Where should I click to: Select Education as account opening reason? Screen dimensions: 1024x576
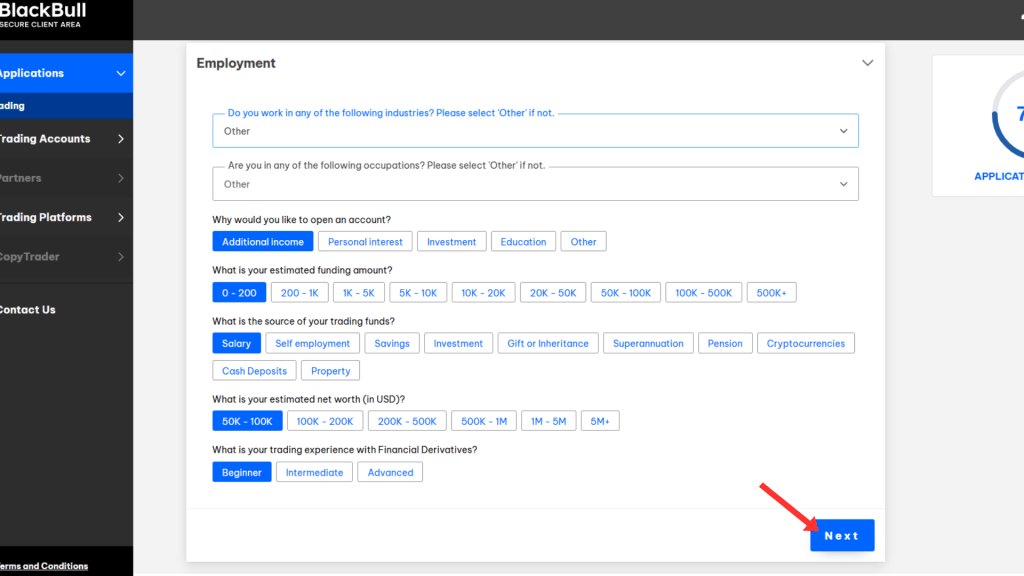pyautogui.click(x=523, y=241)
